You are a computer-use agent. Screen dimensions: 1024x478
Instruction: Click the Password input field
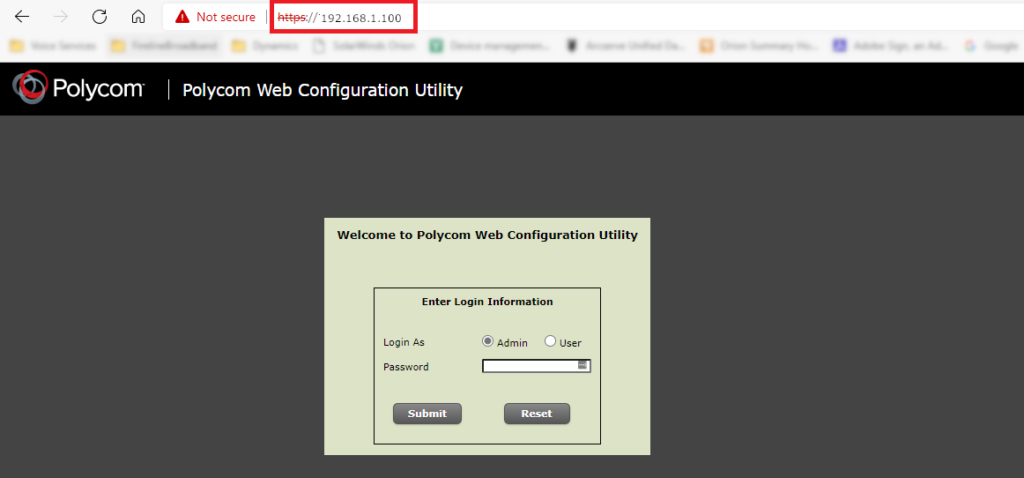[x=536, y=366]
